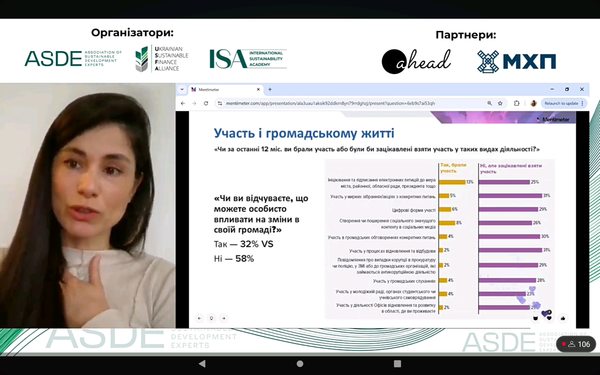600x375 pixels.
Task: Reload the Mentimeter page
Action: [206, 103]
